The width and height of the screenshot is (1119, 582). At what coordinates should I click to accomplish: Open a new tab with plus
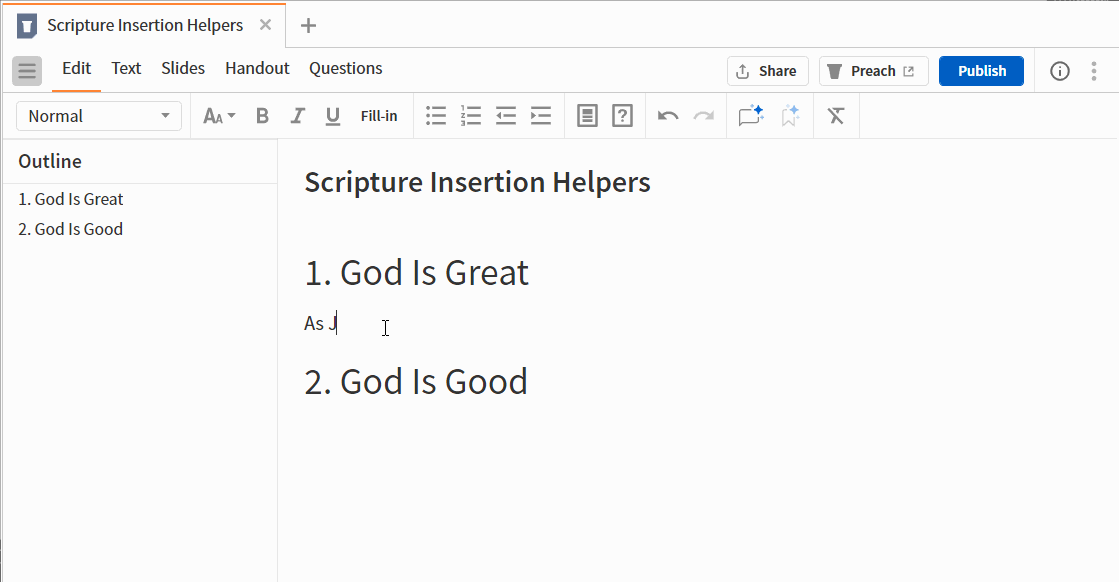point(308,26)
